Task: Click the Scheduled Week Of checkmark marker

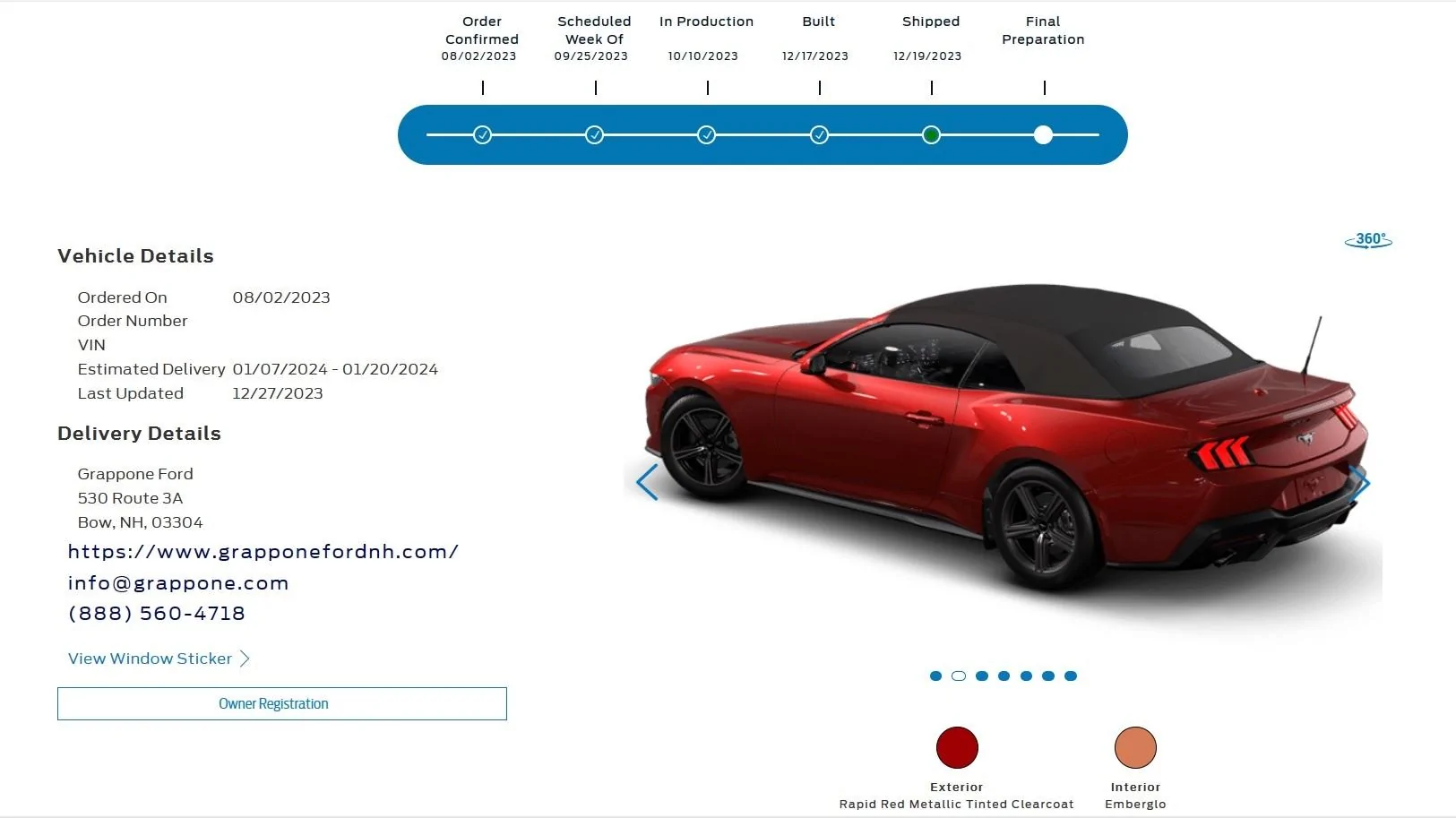Action: tap(594, 135)
